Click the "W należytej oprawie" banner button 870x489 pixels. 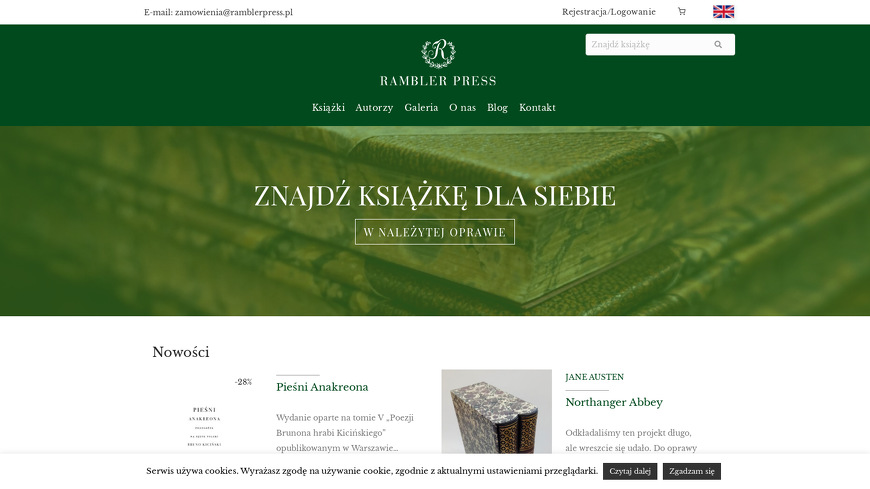click(x=434, y=232)
